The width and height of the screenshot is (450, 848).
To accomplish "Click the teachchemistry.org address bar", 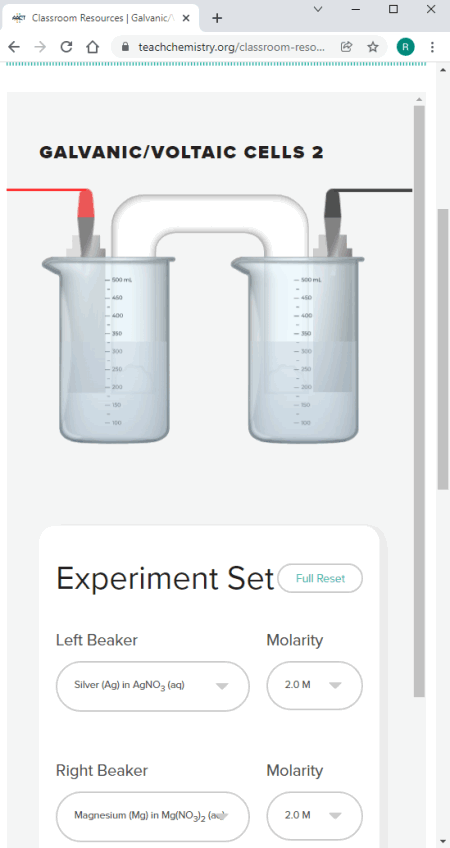I will pyautogui.click(x=231, y=47).
